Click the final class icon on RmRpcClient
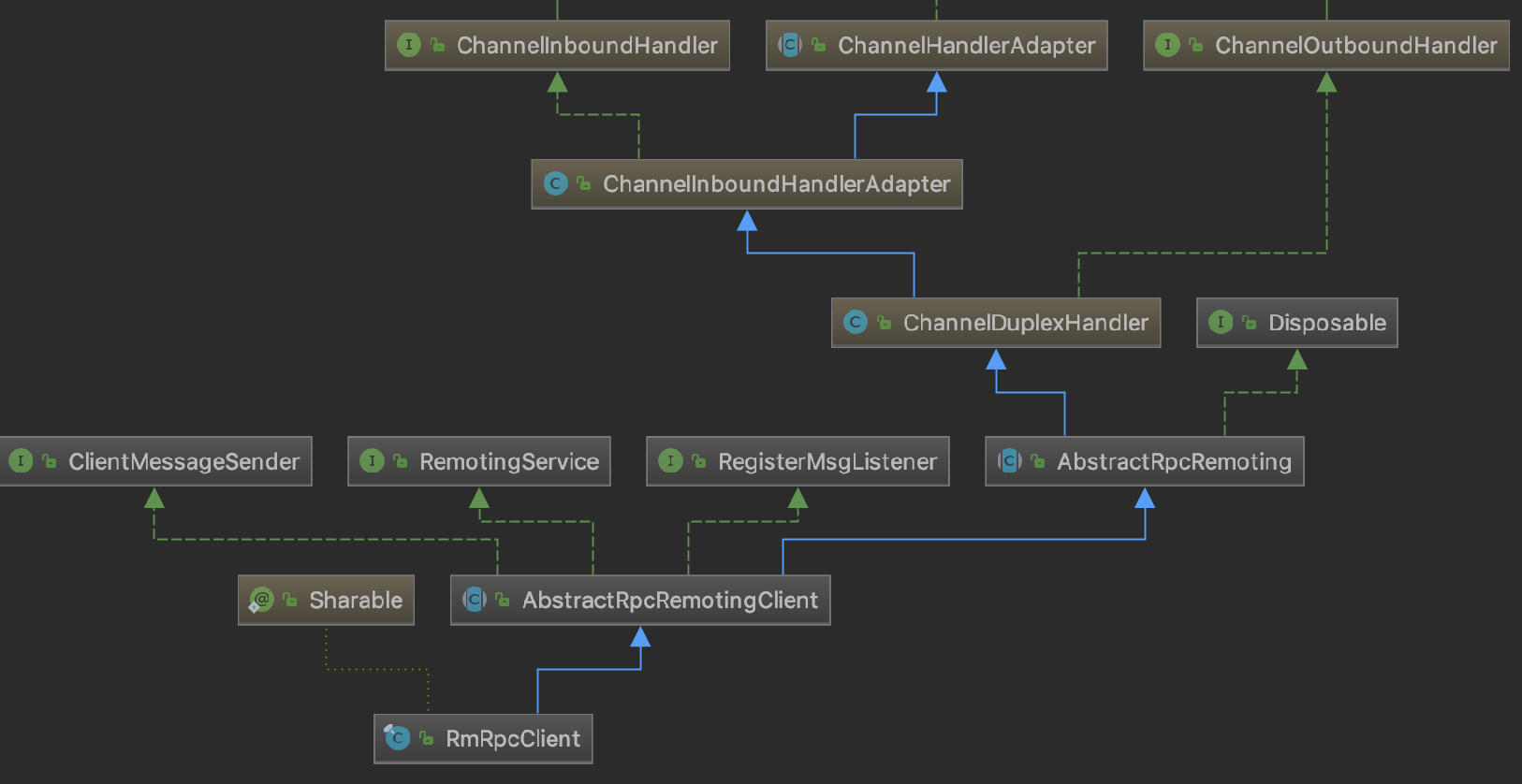The width and height of the screenshot is (1522, 784). pyautogui.click(x=398, y=739)
